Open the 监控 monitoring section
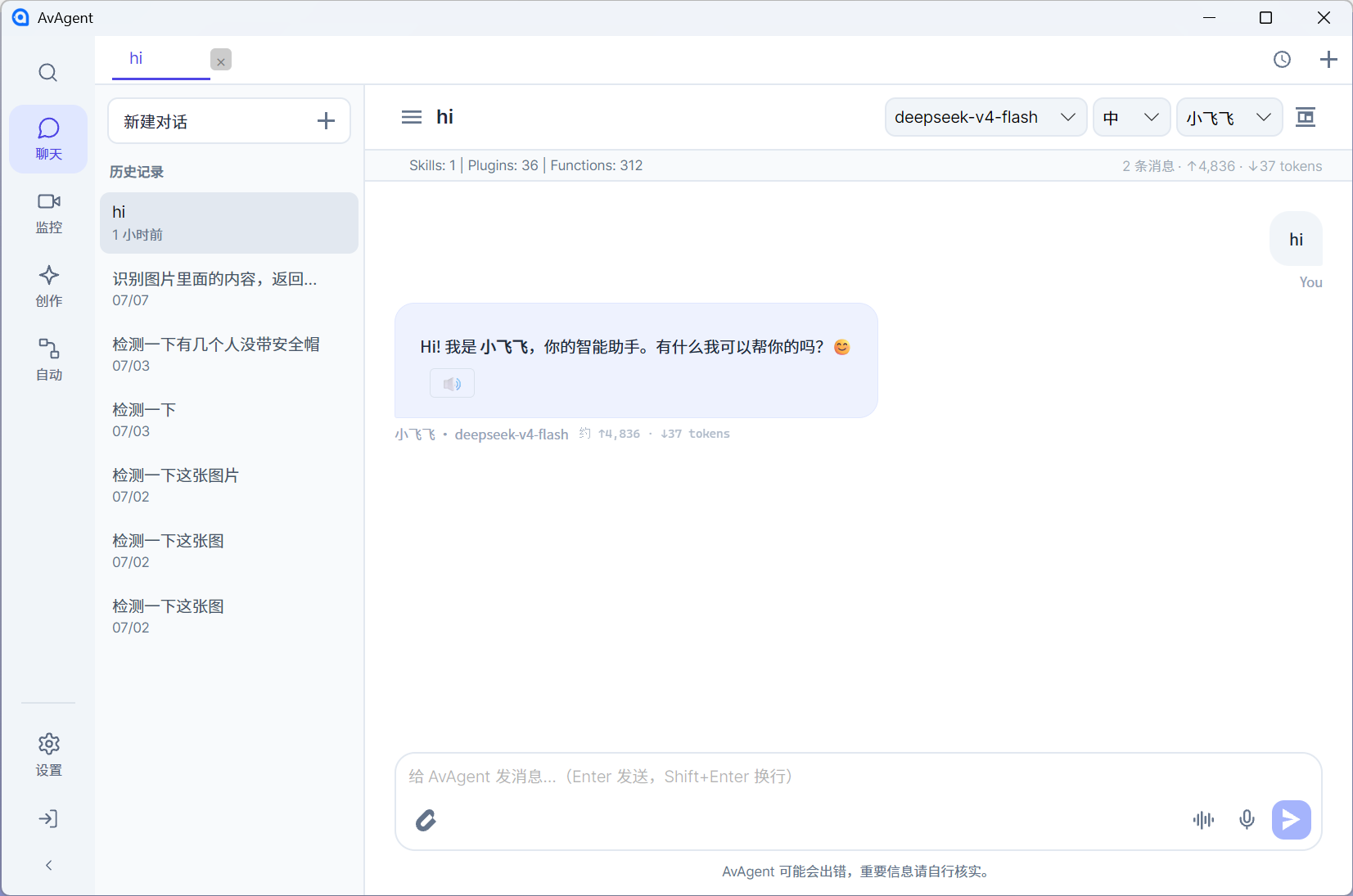Image resolution: width=1353 pixels, height=896 pixels. click(x=48, y=213)
